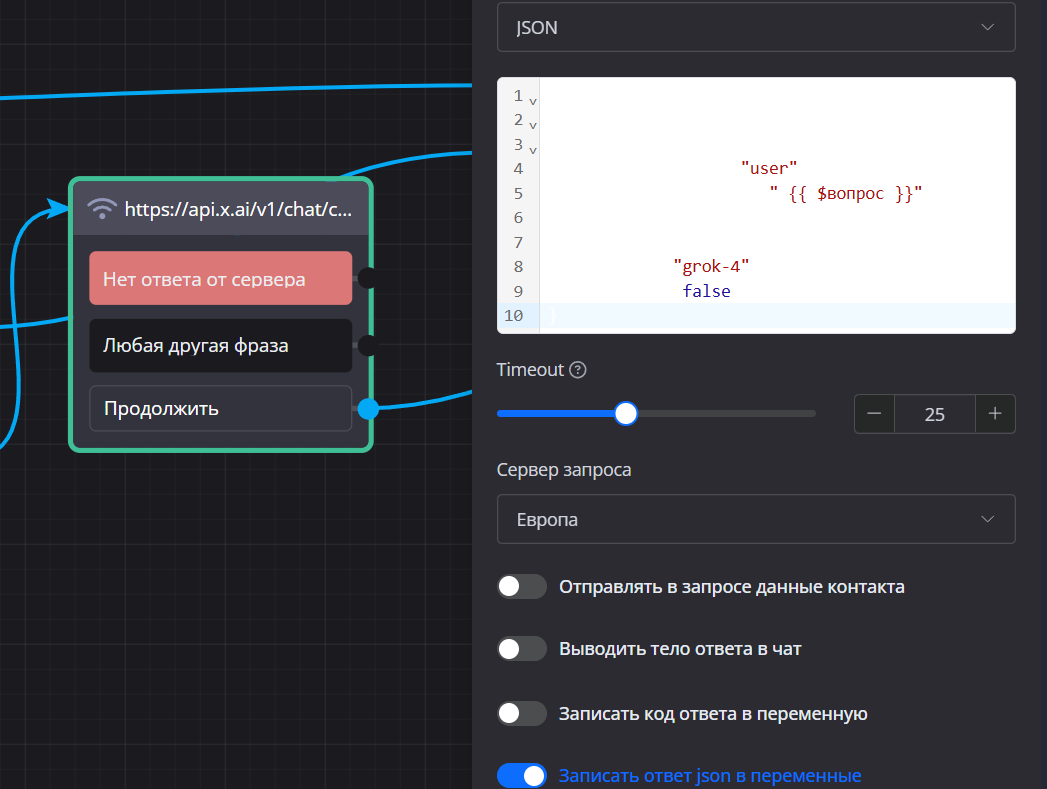Enable Отправлять в запросе данные контакта toggle
The height and width of the screenshot is (789, 1047).
pyautogui.click(x=522, y=587)
